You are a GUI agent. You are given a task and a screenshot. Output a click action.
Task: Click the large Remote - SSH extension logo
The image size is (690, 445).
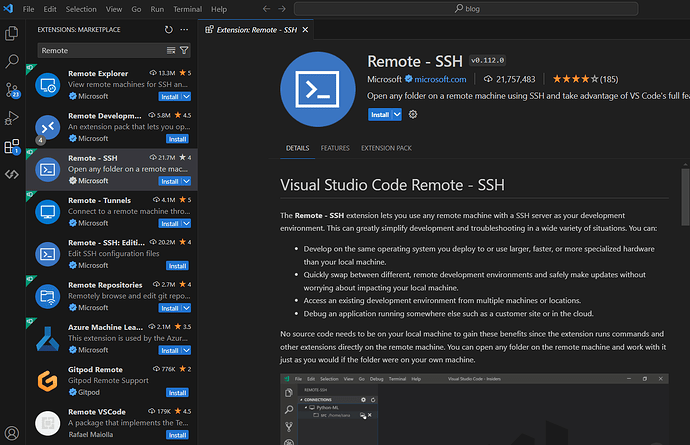click(x=318, y=89)
